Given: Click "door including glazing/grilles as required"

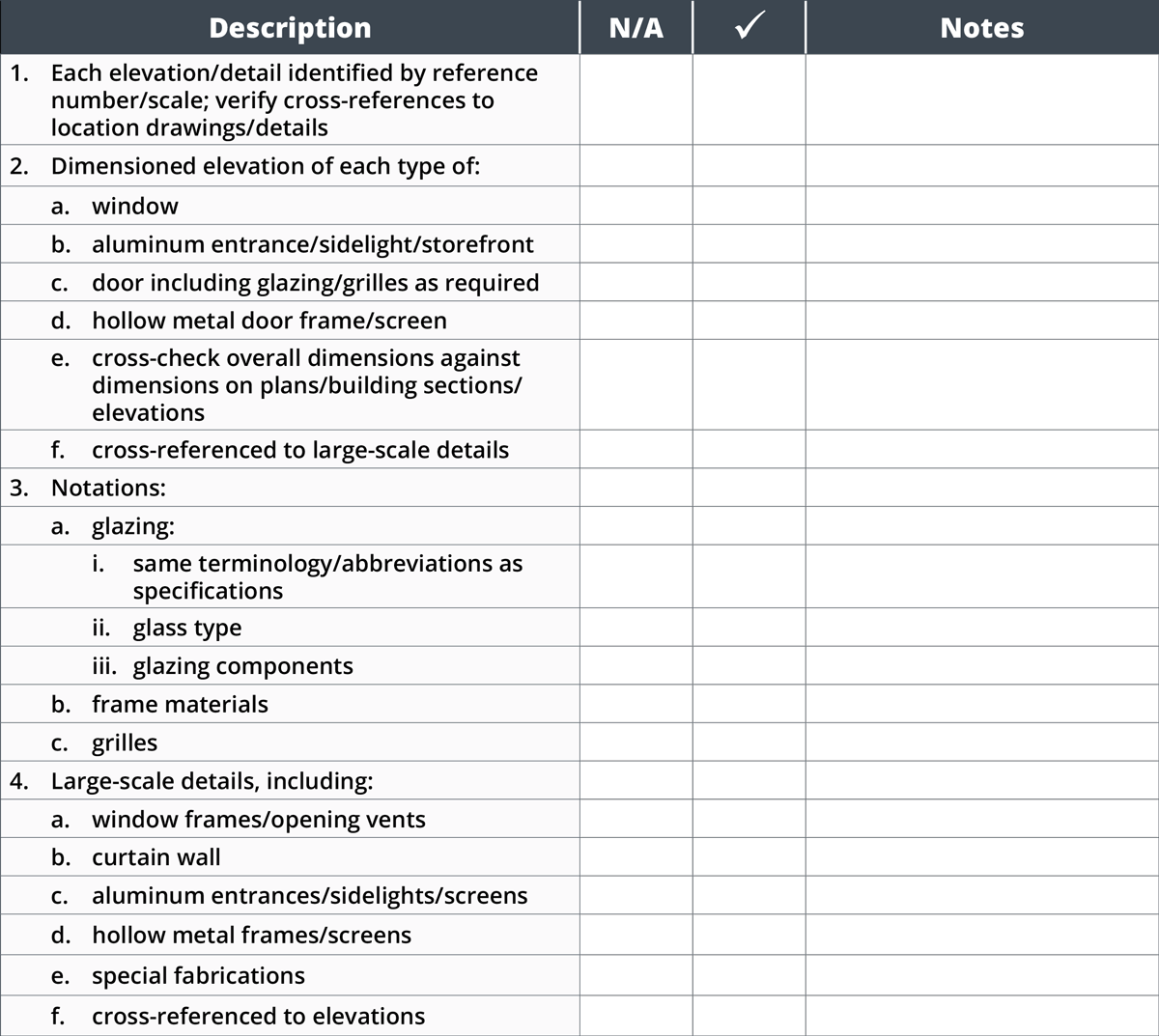Looking at the screenshot, I should pyautogui.click(x=316, y=283).
